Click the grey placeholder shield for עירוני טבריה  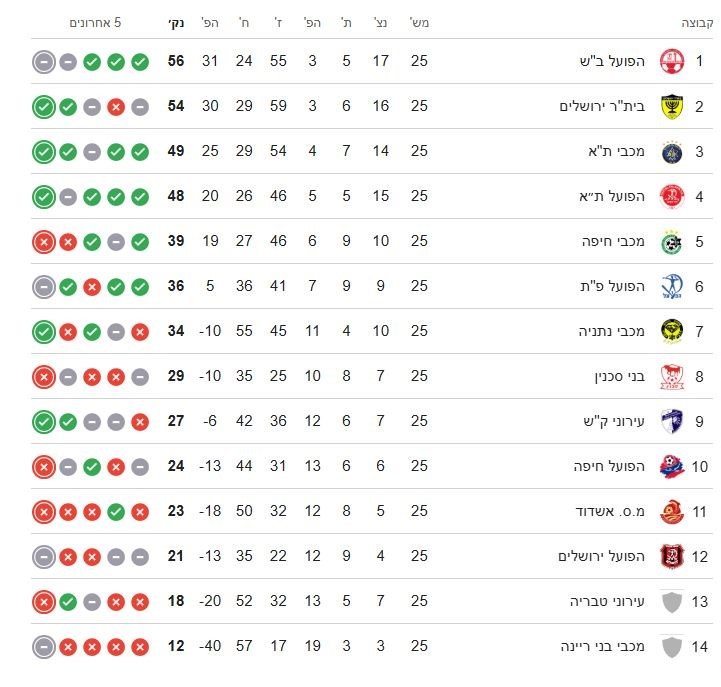[x=671, y=602]
